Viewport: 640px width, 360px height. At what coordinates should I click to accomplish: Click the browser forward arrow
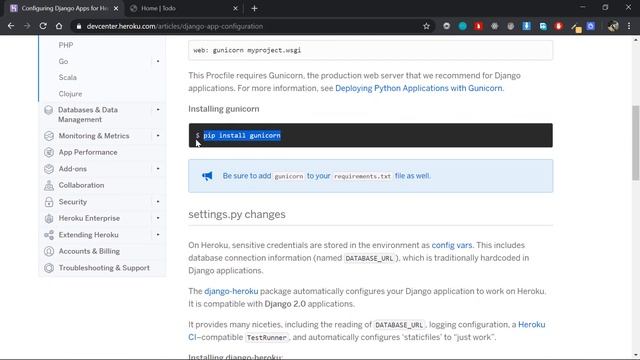point(27,26)
